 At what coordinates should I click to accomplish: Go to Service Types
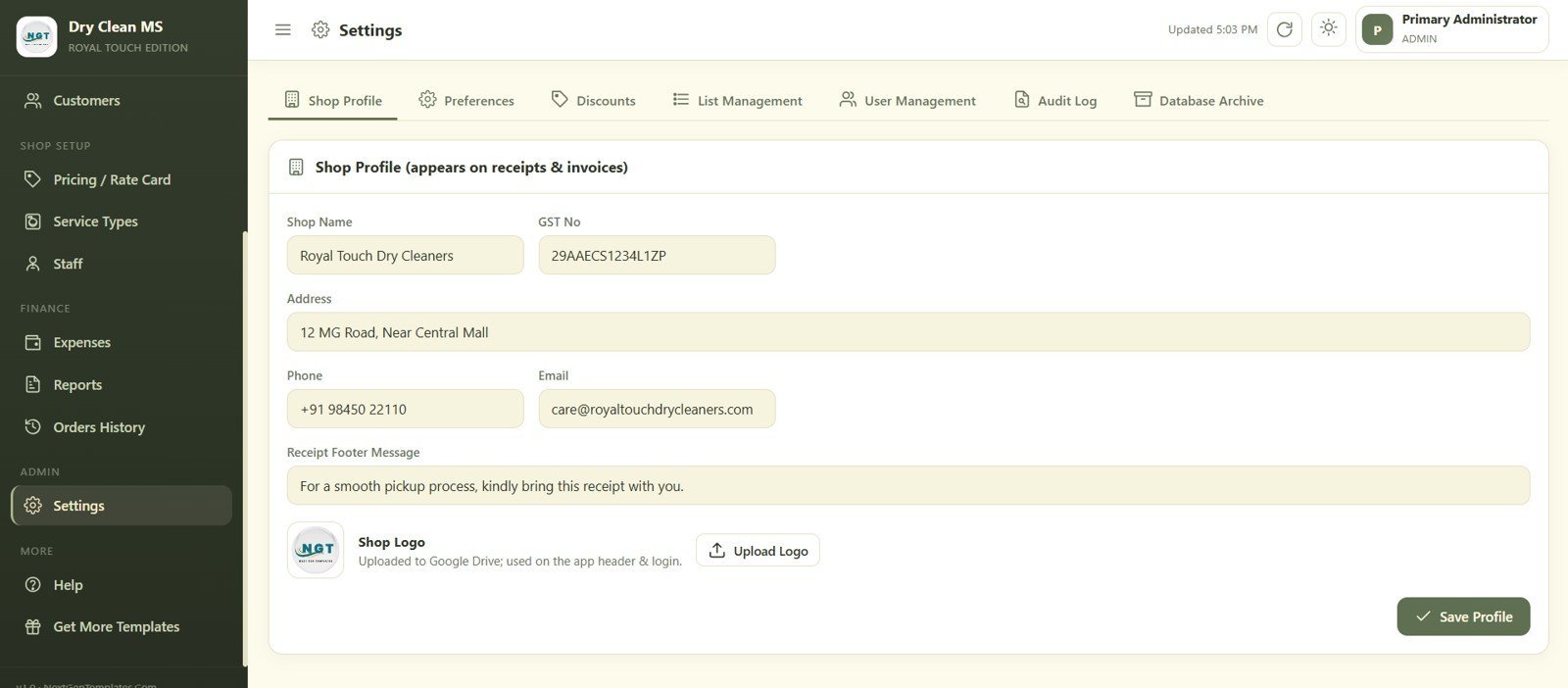(122, 221)
